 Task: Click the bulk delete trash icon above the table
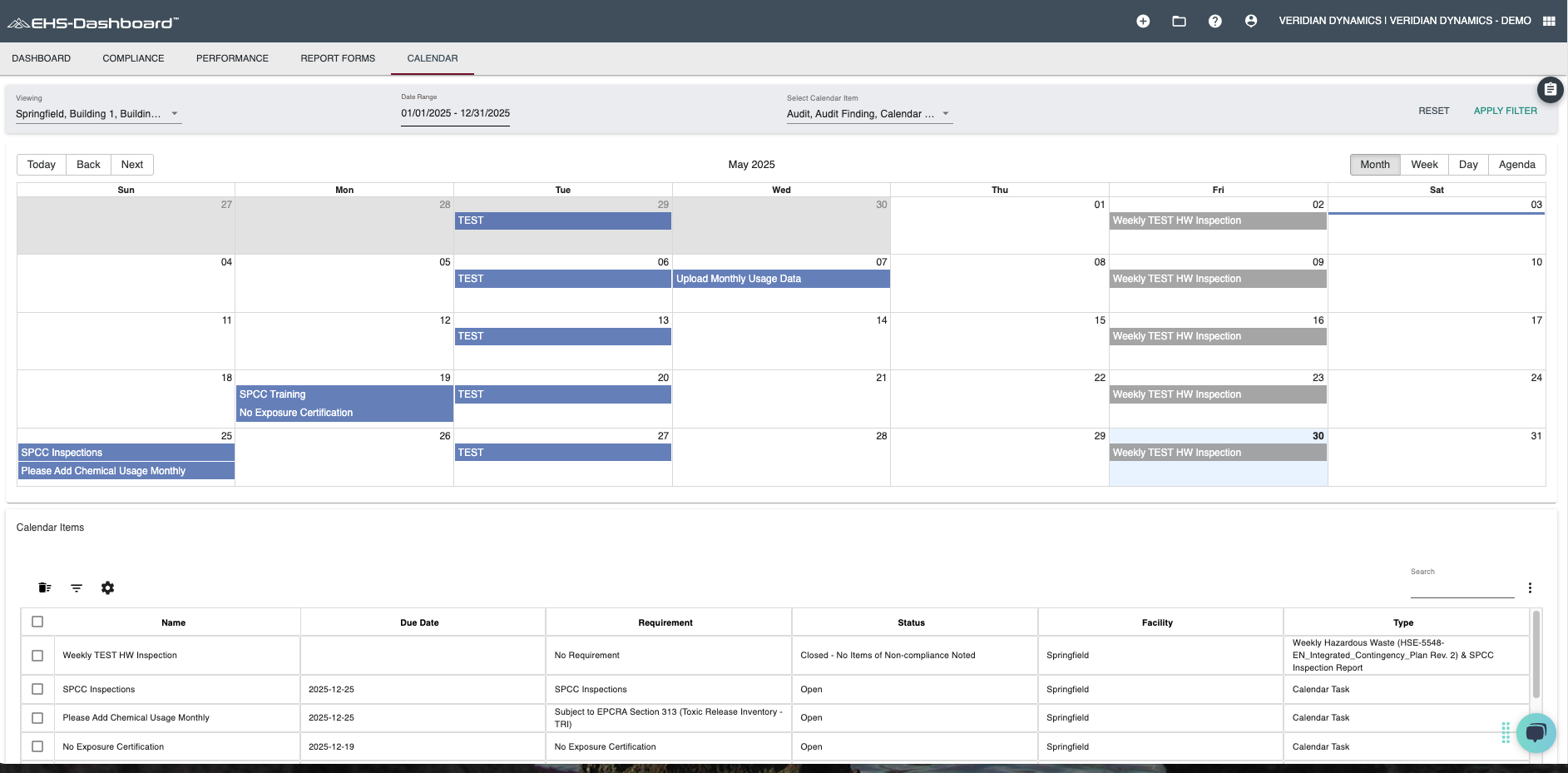coord(44,587)
